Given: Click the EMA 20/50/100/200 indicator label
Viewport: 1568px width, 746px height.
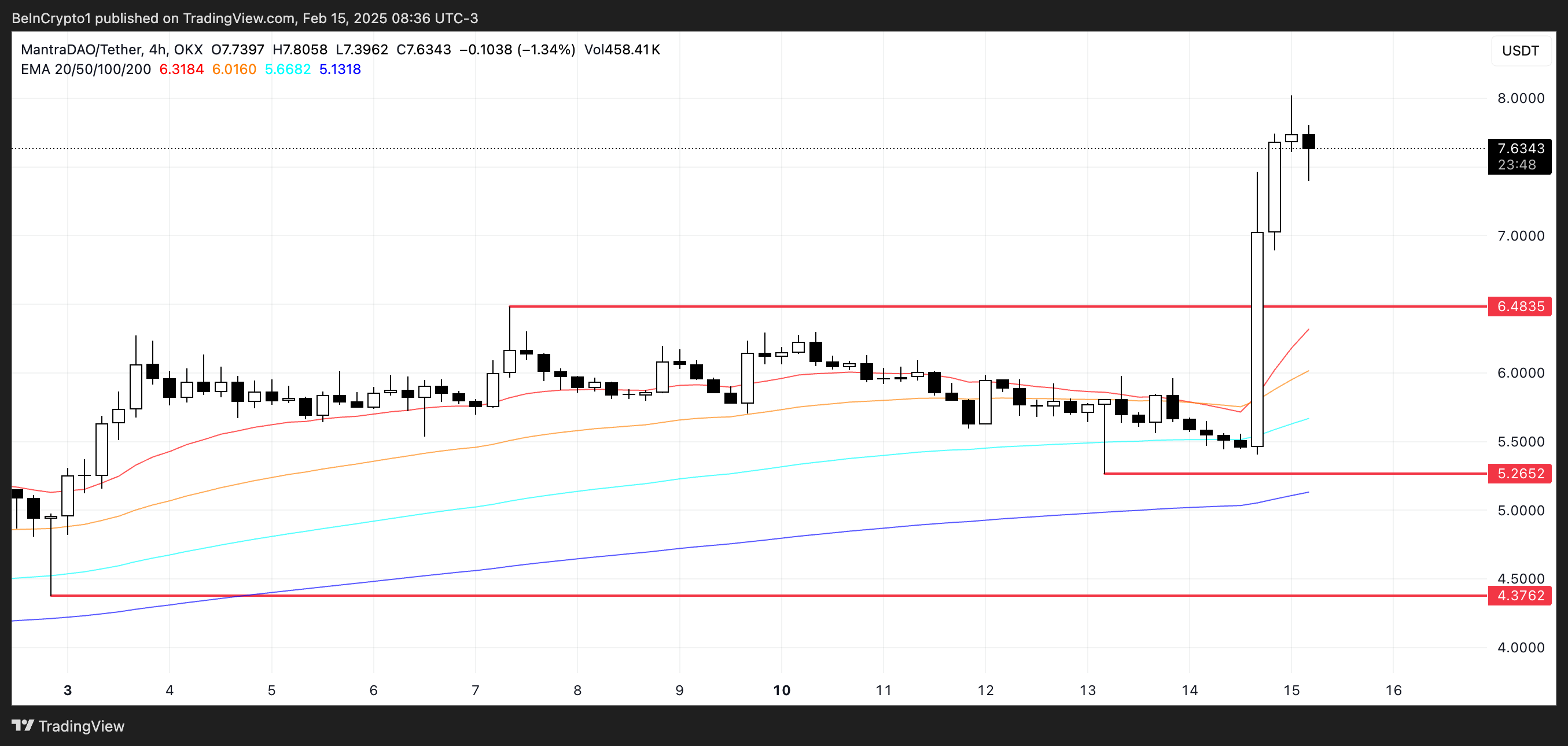Looking at the screenshot, I should click(86, 69).
